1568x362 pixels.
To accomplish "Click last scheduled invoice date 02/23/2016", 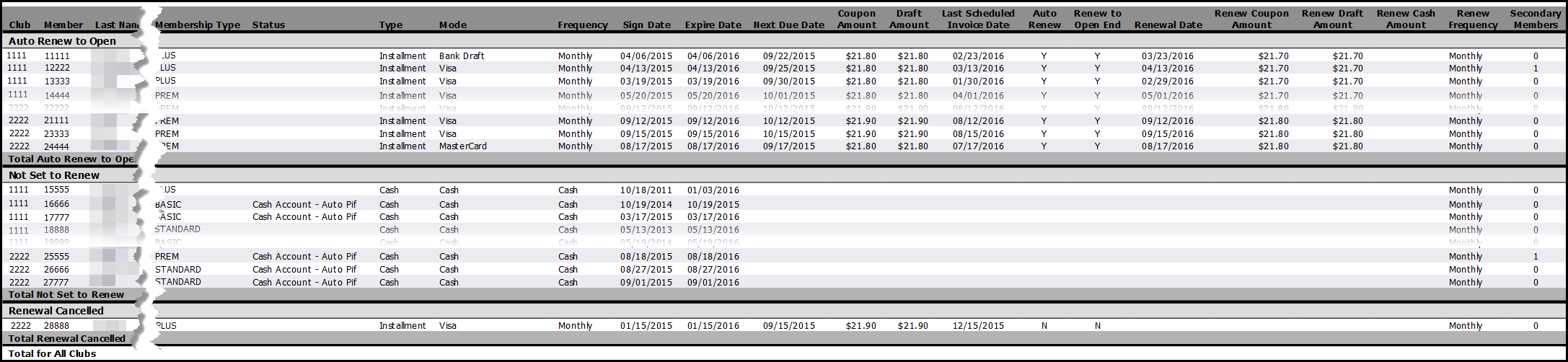I will 979,56.
